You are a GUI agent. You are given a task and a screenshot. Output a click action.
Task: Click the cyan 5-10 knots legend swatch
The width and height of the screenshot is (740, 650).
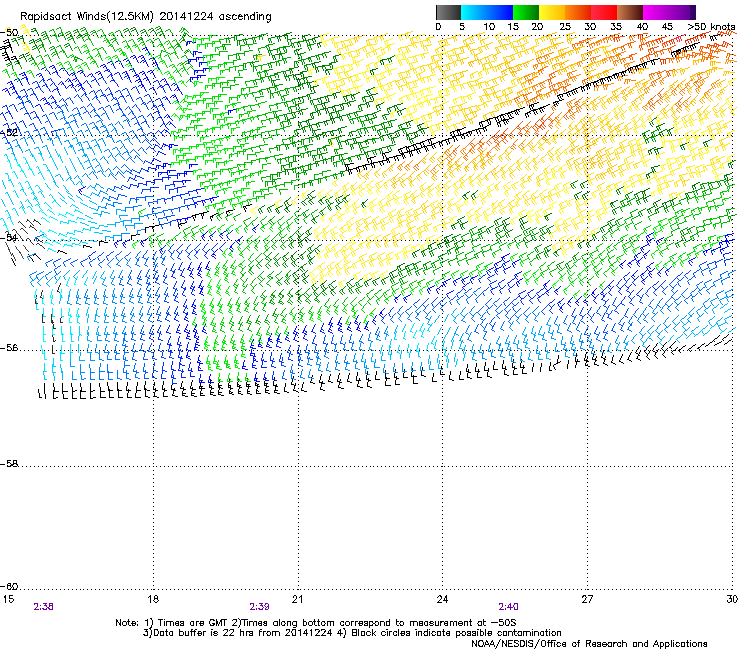point(474,12)
